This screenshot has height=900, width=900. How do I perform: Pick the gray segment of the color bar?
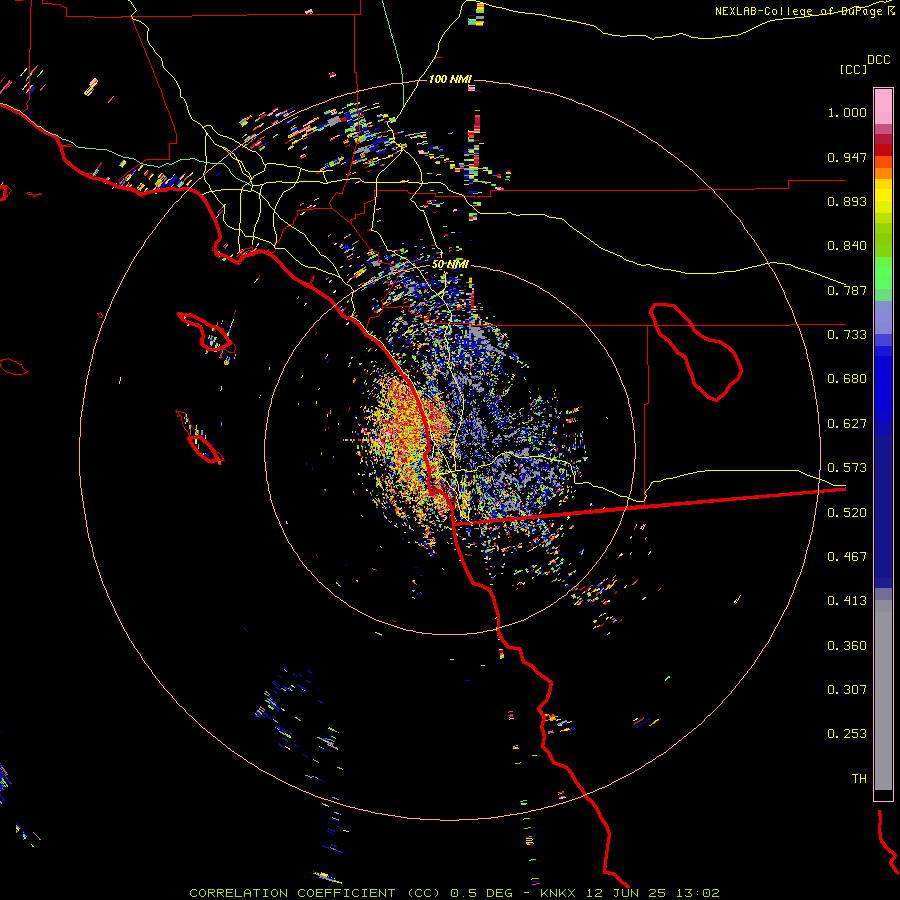click(x=883, y=695)
